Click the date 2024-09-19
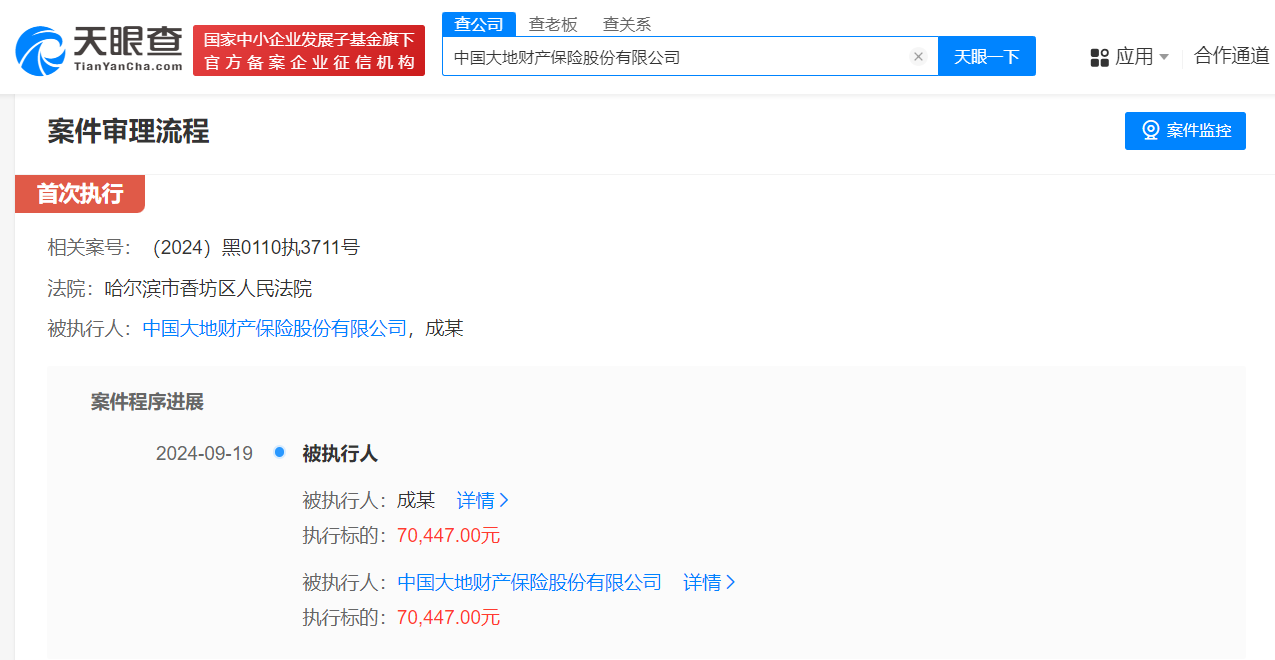1275x660 pixels. click(204, 454)
